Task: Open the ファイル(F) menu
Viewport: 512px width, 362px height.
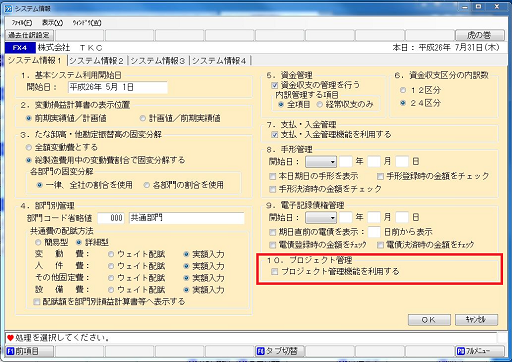Action: click(22, 23)
